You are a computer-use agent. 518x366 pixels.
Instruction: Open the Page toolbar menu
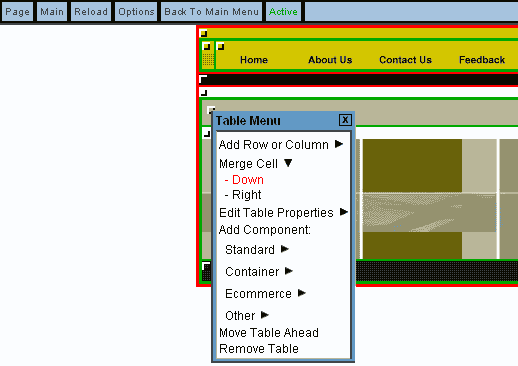pyautogui.click(x=17, y=12)
